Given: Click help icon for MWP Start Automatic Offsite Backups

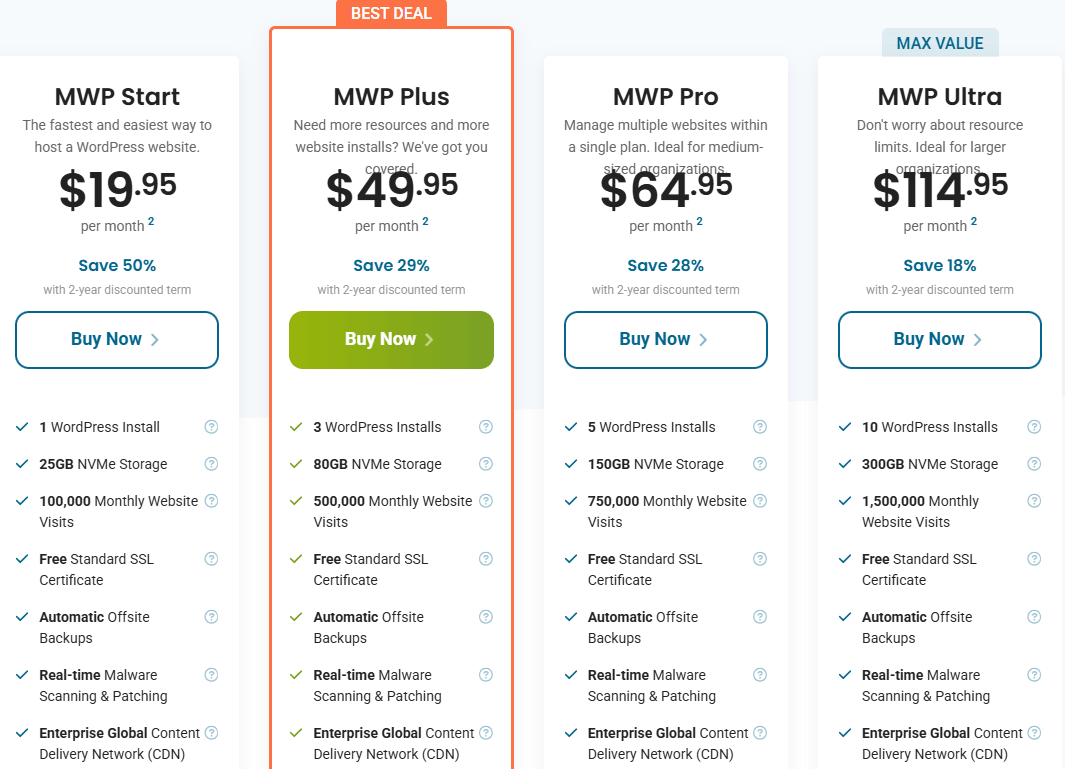Looking at the screenshot, I should tap(211, 617).
